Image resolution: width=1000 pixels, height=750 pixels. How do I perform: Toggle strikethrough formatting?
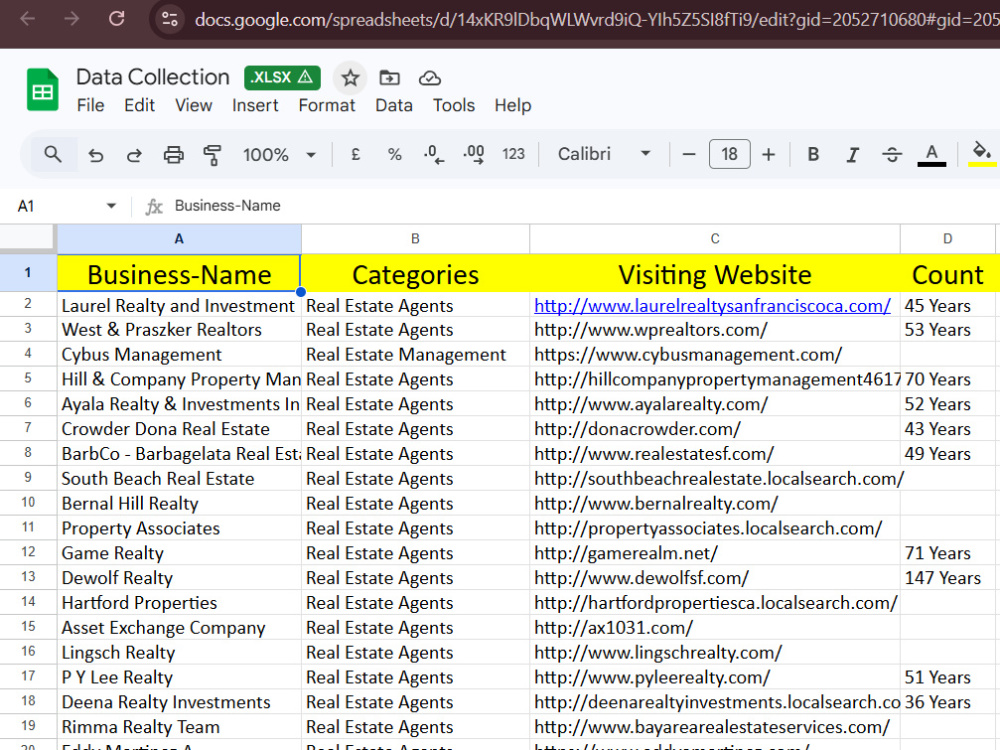892,154
